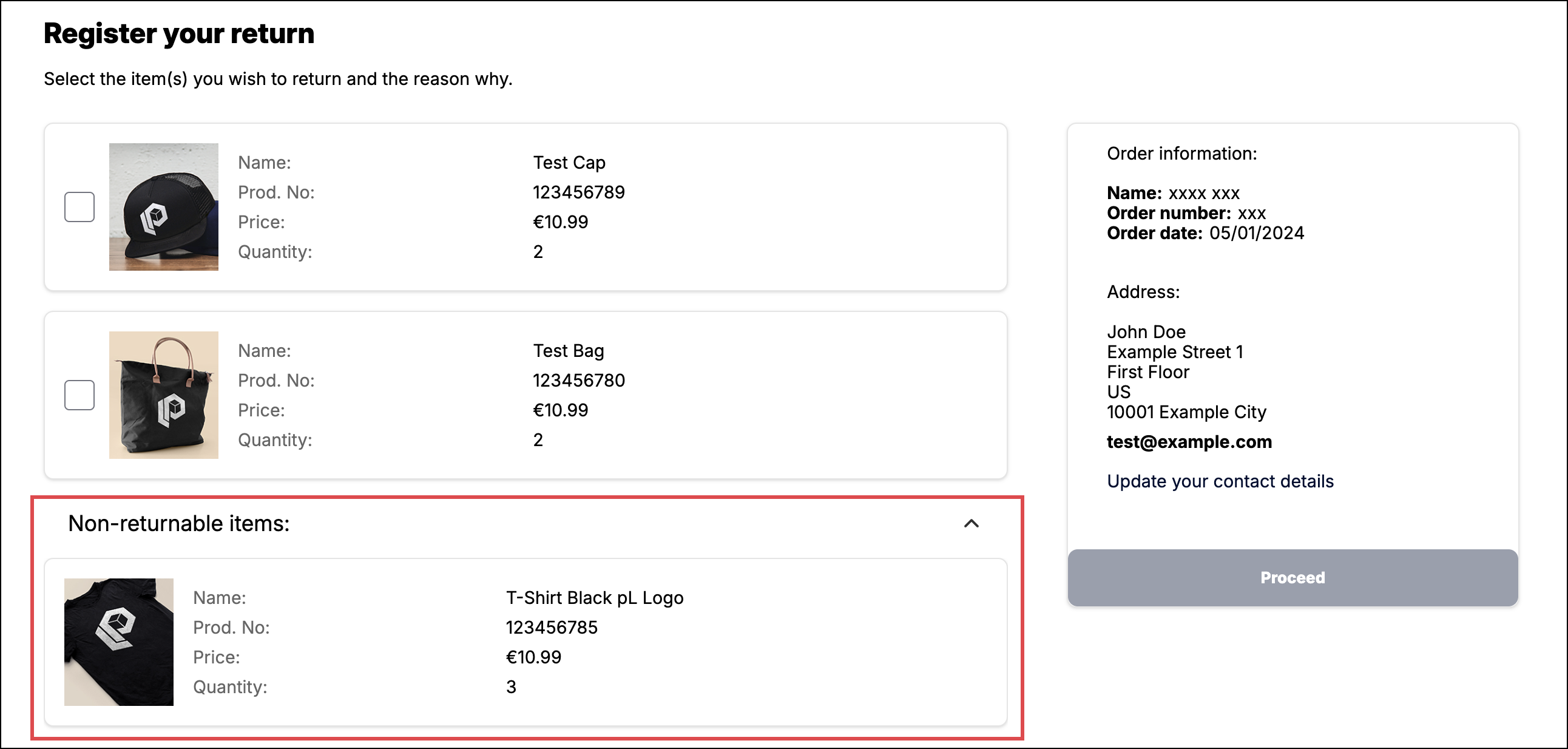Select the Test Cap product name
Viewport: 1568px width, 749px height.
tap(569, 163)
